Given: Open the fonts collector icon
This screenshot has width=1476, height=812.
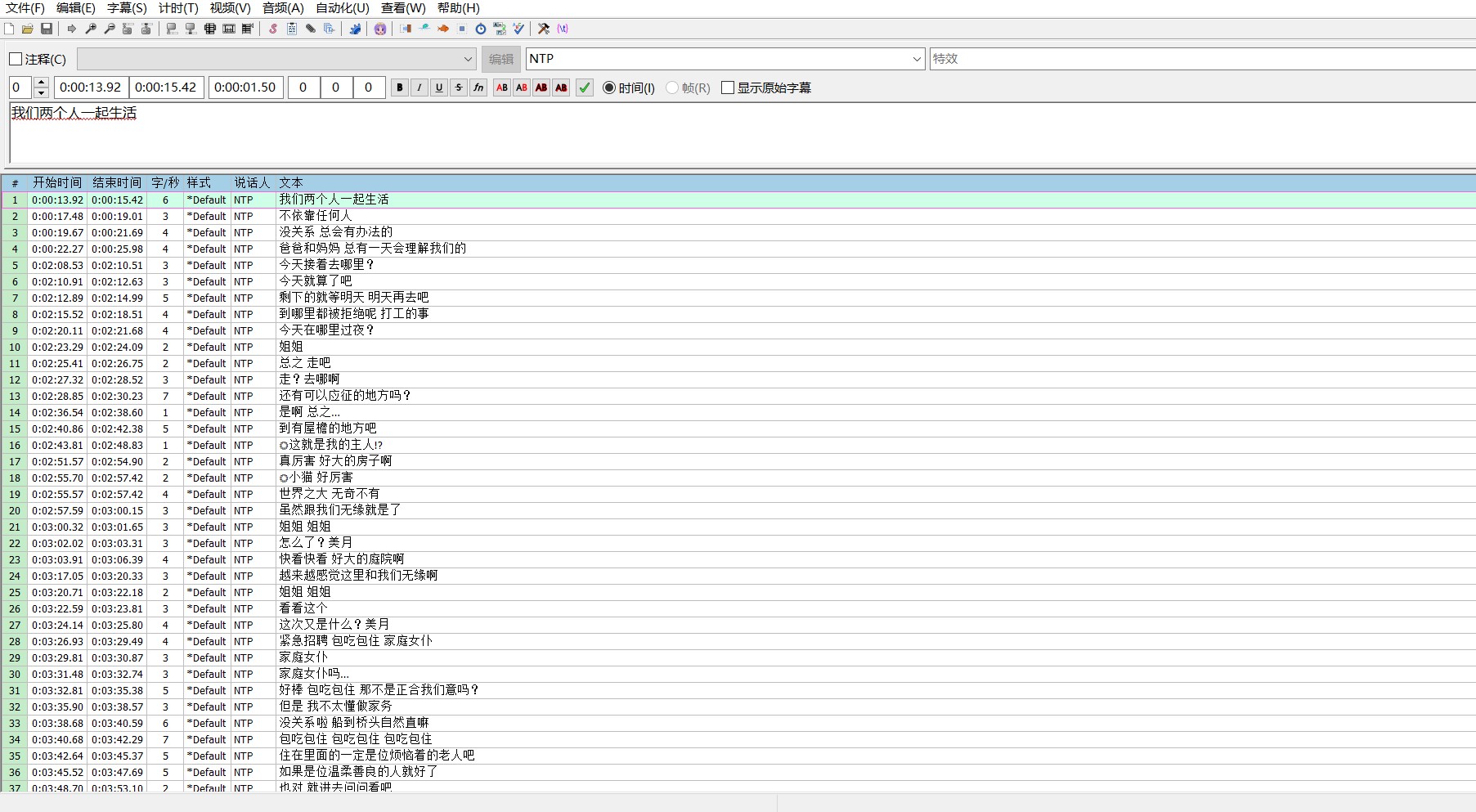Looking at the screenshot, I should pyautogui.click(x=330, y=29).
